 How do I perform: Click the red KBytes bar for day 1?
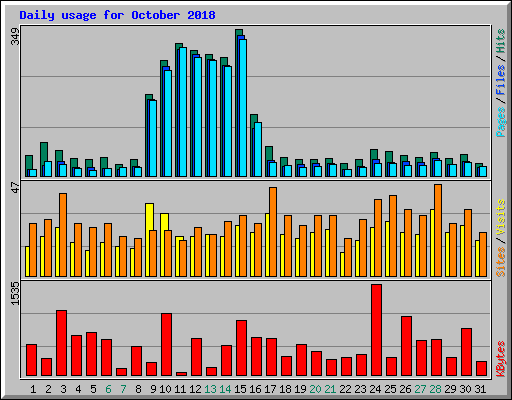point(31,360)
